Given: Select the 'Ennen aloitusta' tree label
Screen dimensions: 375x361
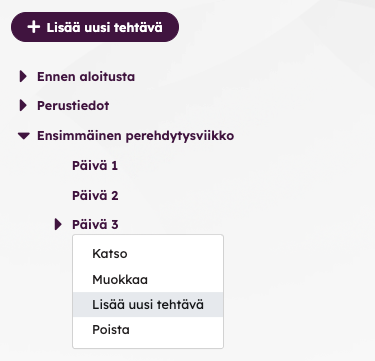Looking at the screenshot, I should point(86,77).
